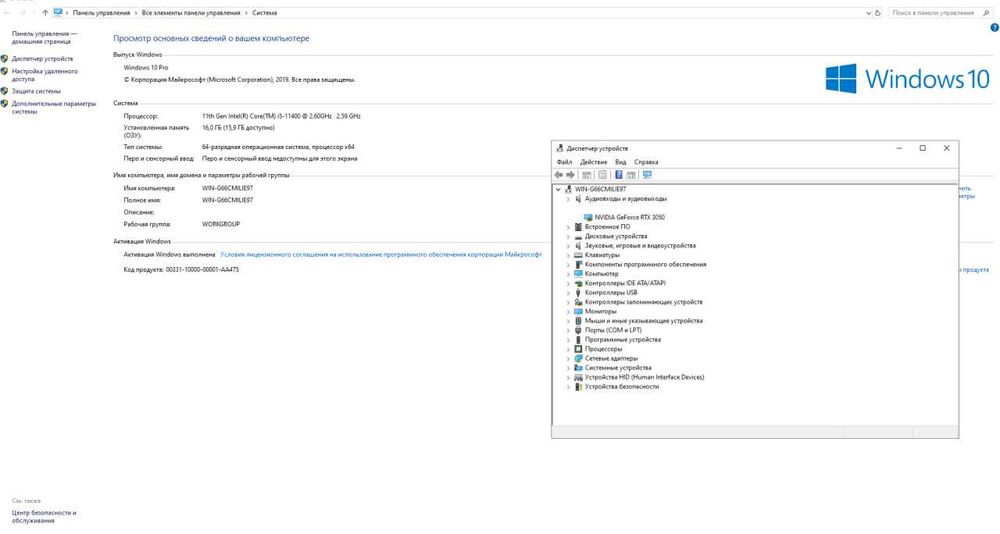This screenshot has width=1000, height=534.
Task: Open the Справка menu in Device Manager
Action: coord(646,162)
